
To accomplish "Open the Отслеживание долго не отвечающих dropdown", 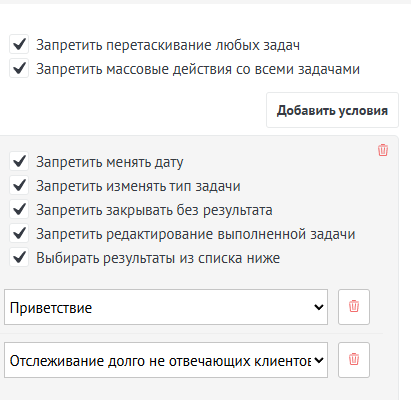I will click(166, 360).
